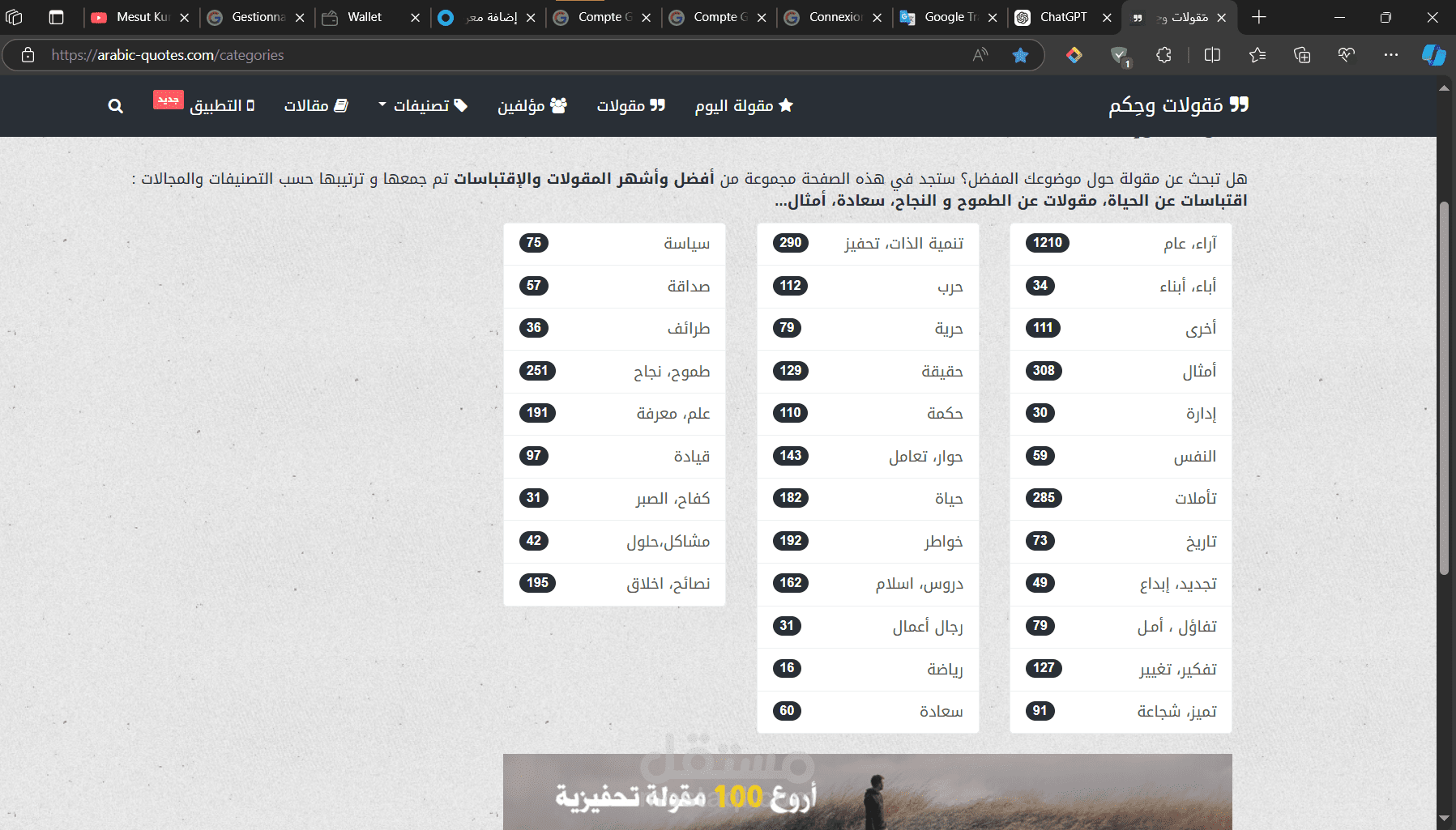The height and width of the screenshot is (830, 1456).
Task: Click the 100 مقولة تحفيزية banner image
Action: click(x=868, y=792)
